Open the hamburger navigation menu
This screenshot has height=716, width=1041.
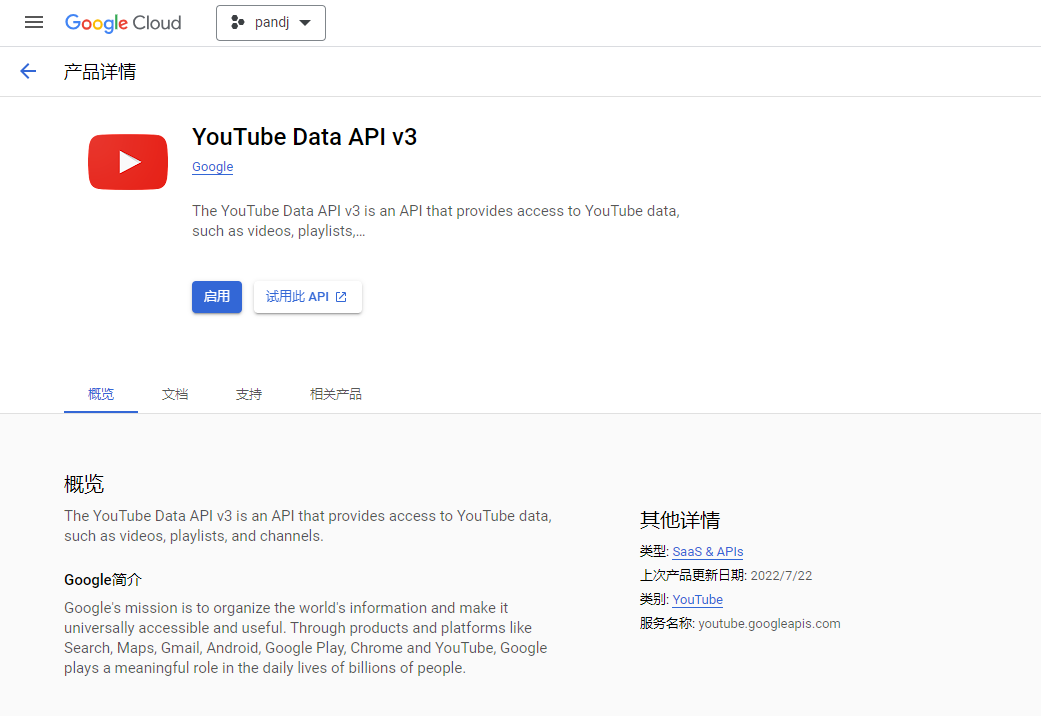(34, 22)
